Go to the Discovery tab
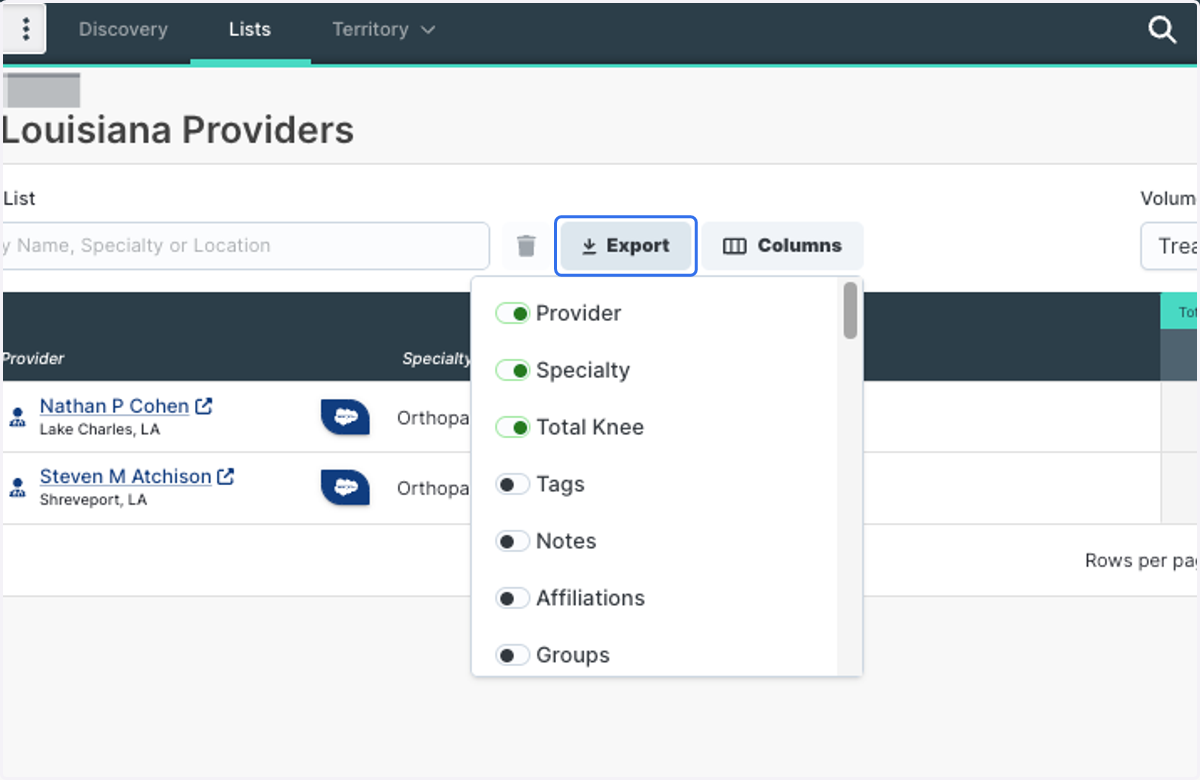Screen dimensions: 1200x780 coord(123,30)
